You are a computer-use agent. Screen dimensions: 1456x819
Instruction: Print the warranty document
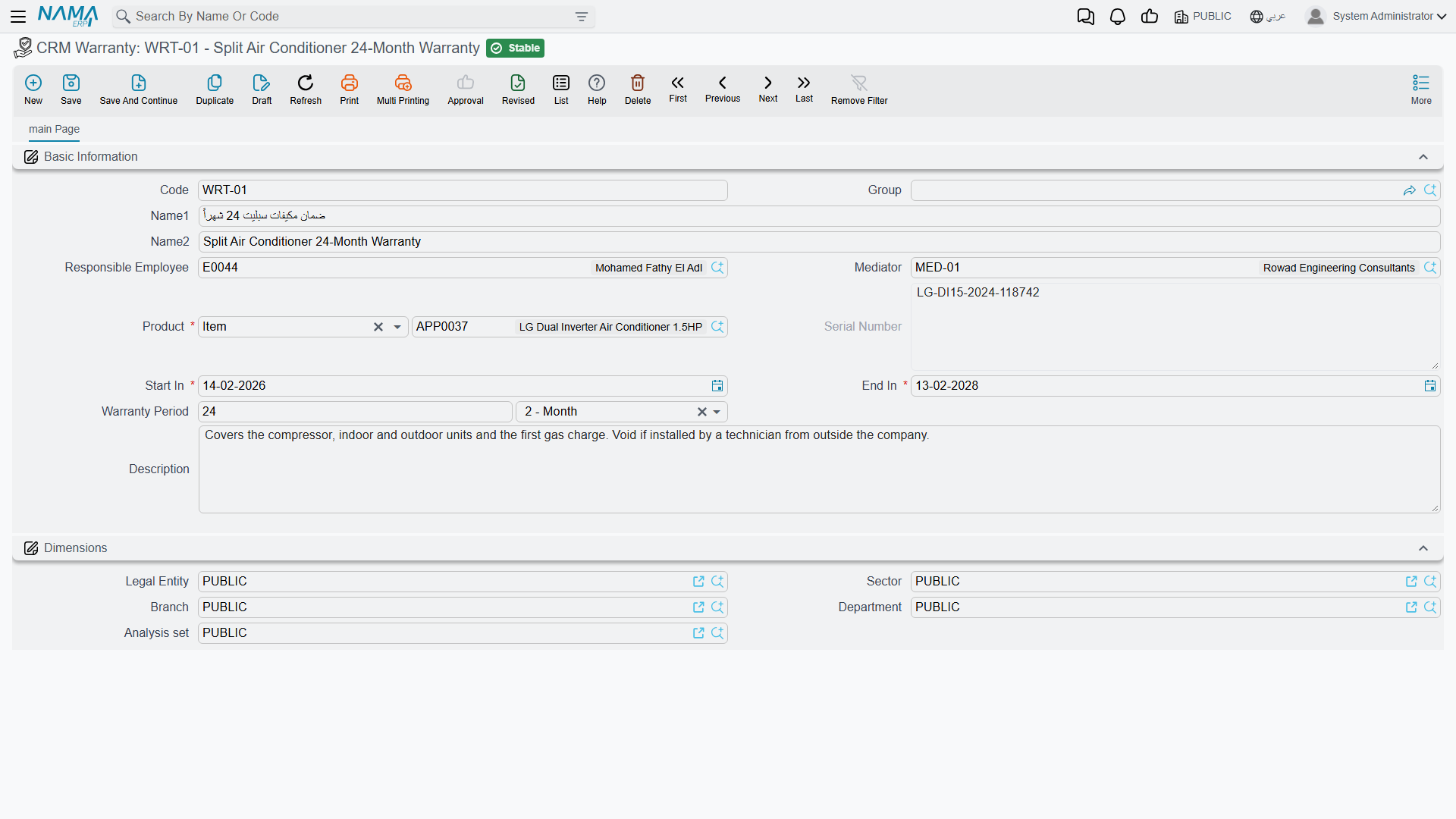pyautogui.click(x=350, y=89)
